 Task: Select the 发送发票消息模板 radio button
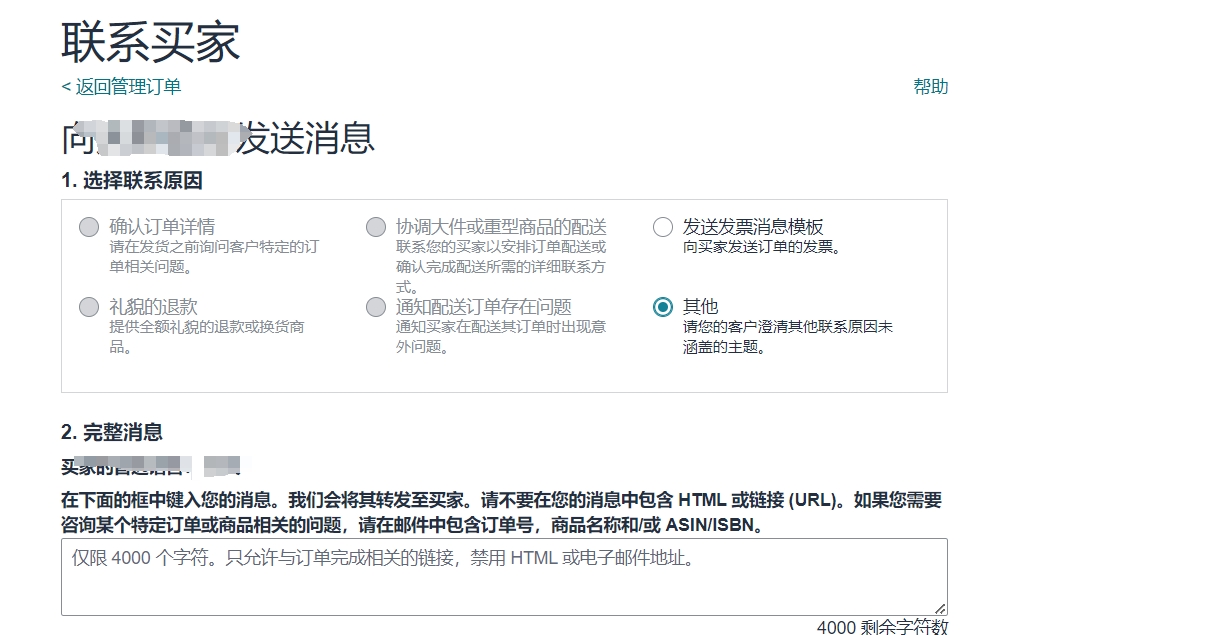click(x=662, y=227)
